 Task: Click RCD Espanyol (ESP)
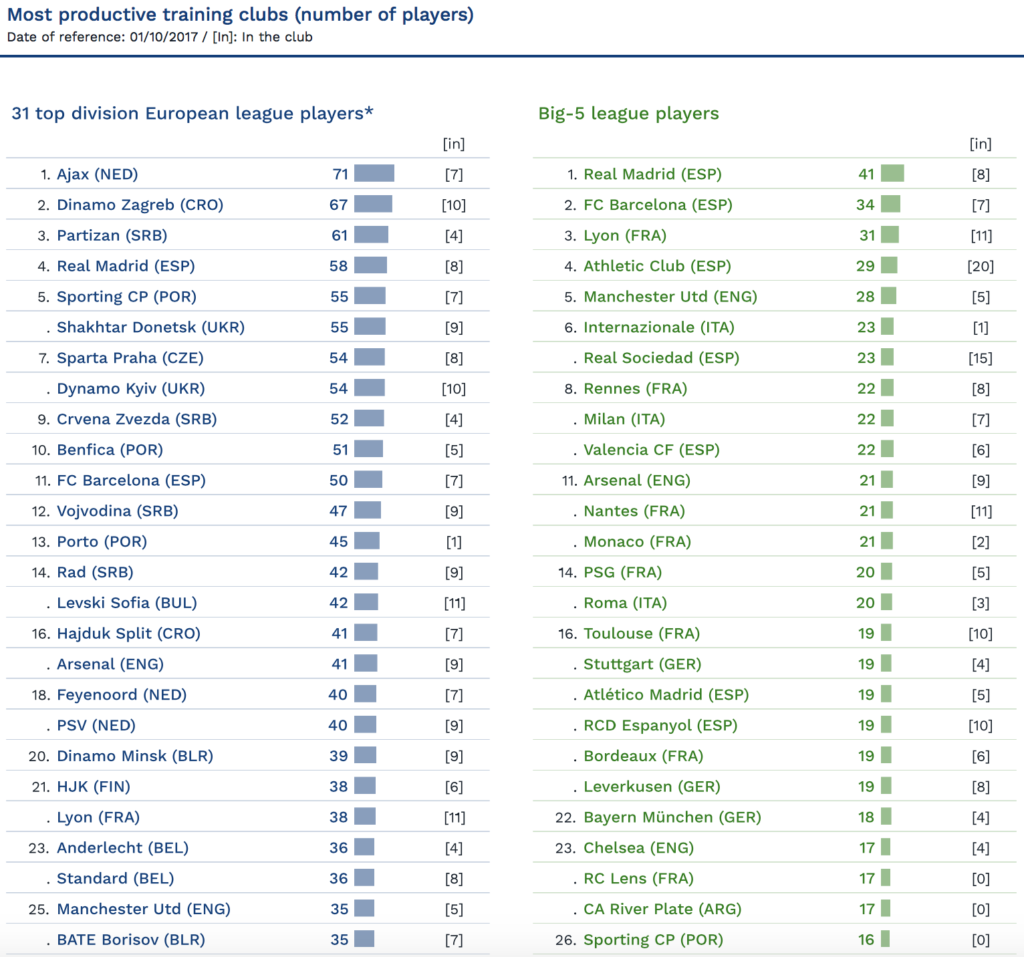(660, 726)
